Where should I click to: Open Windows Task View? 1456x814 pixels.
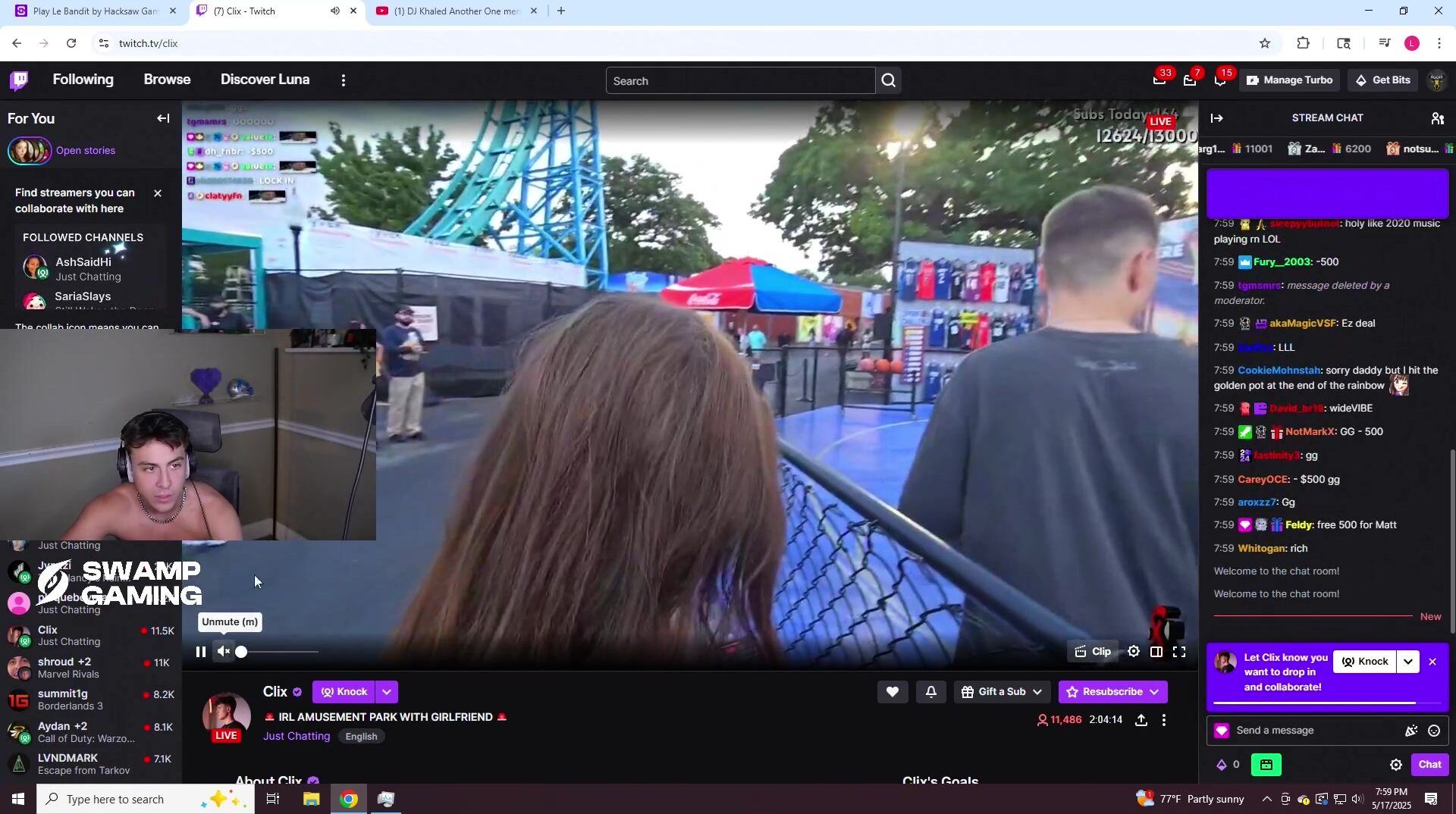pos(273,799)
